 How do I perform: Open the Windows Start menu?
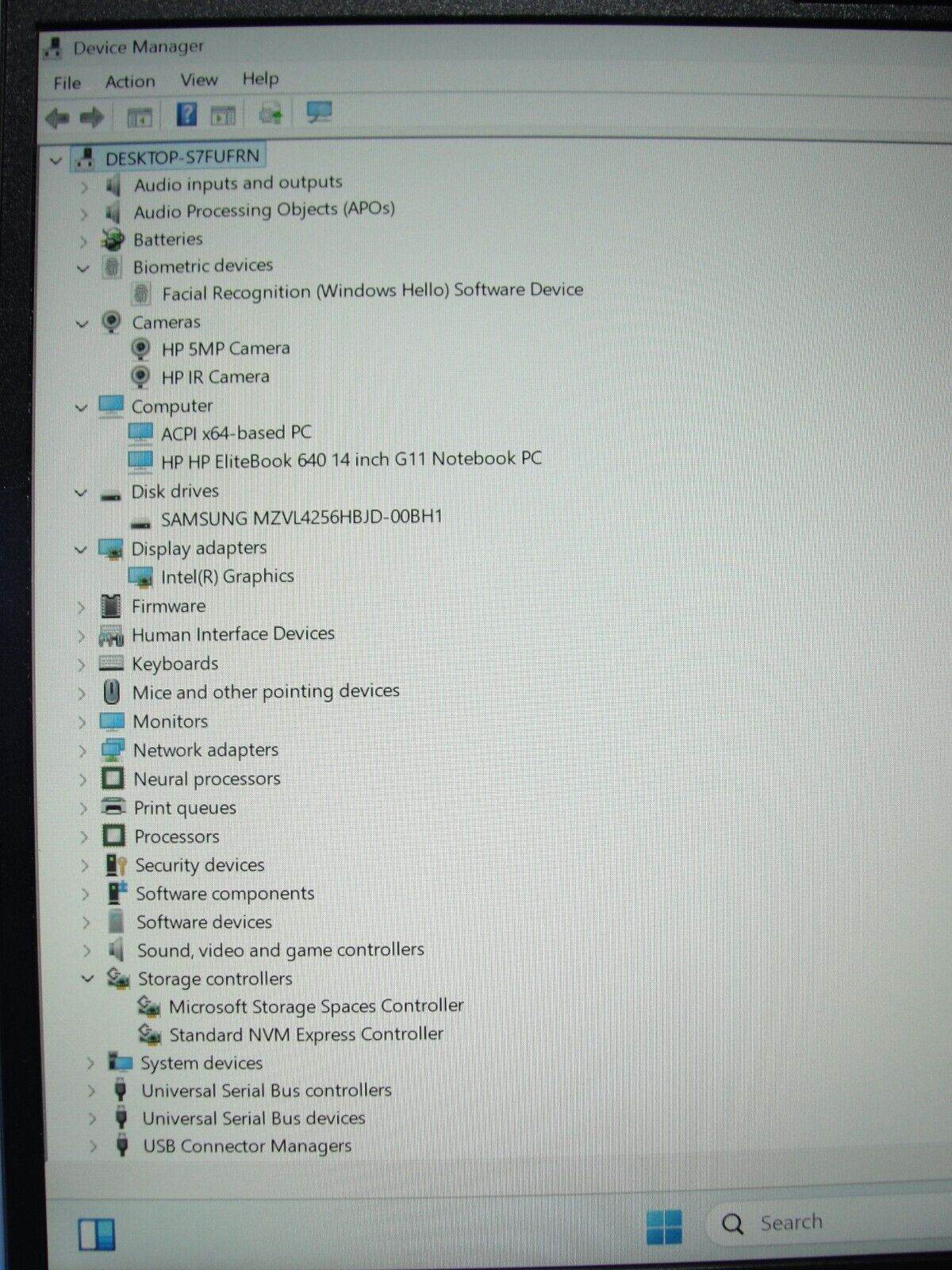coord(663,1226)
